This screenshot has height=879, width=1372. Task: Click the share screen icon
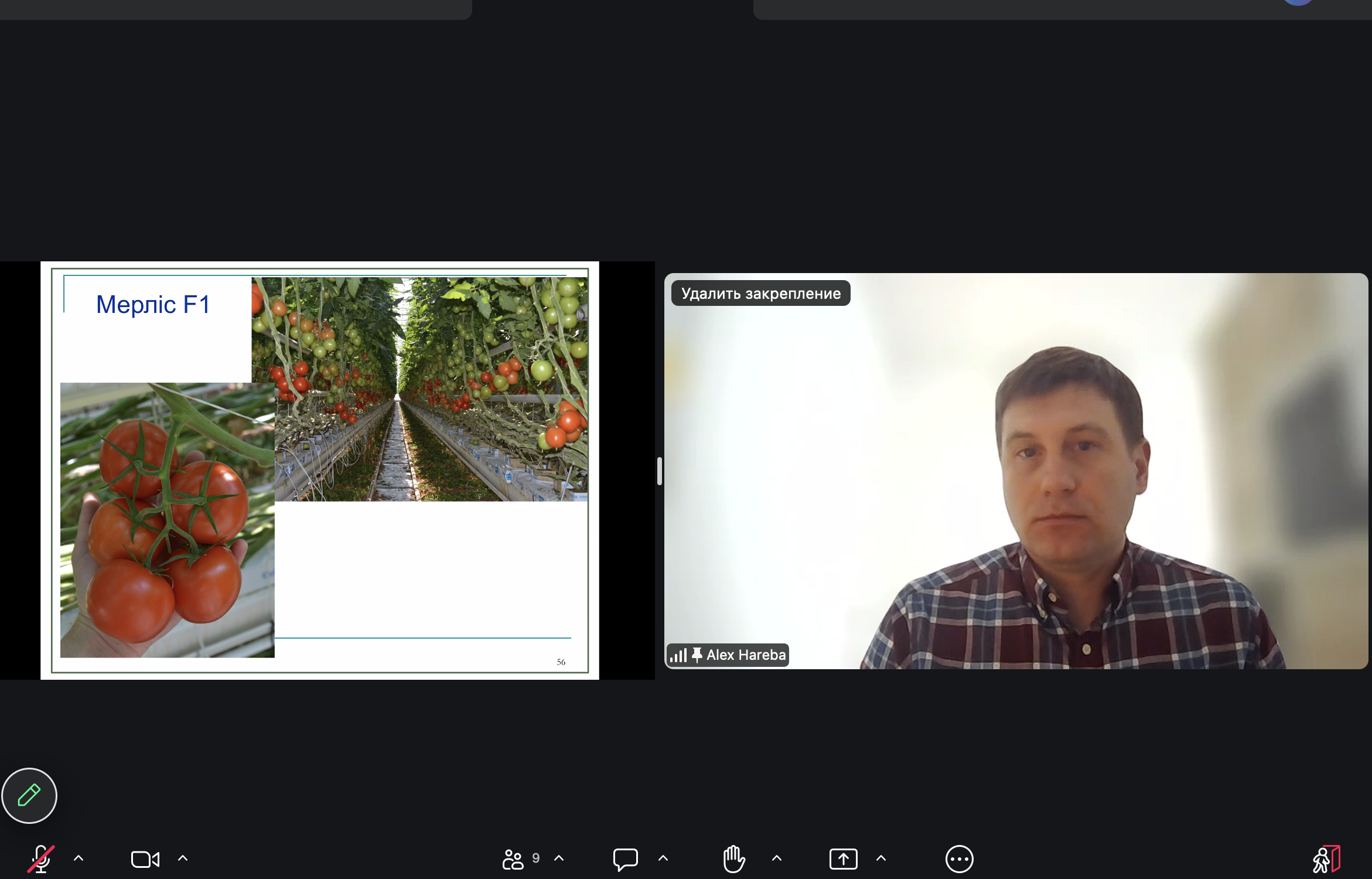pyautogui.click(x=843, y=859)
